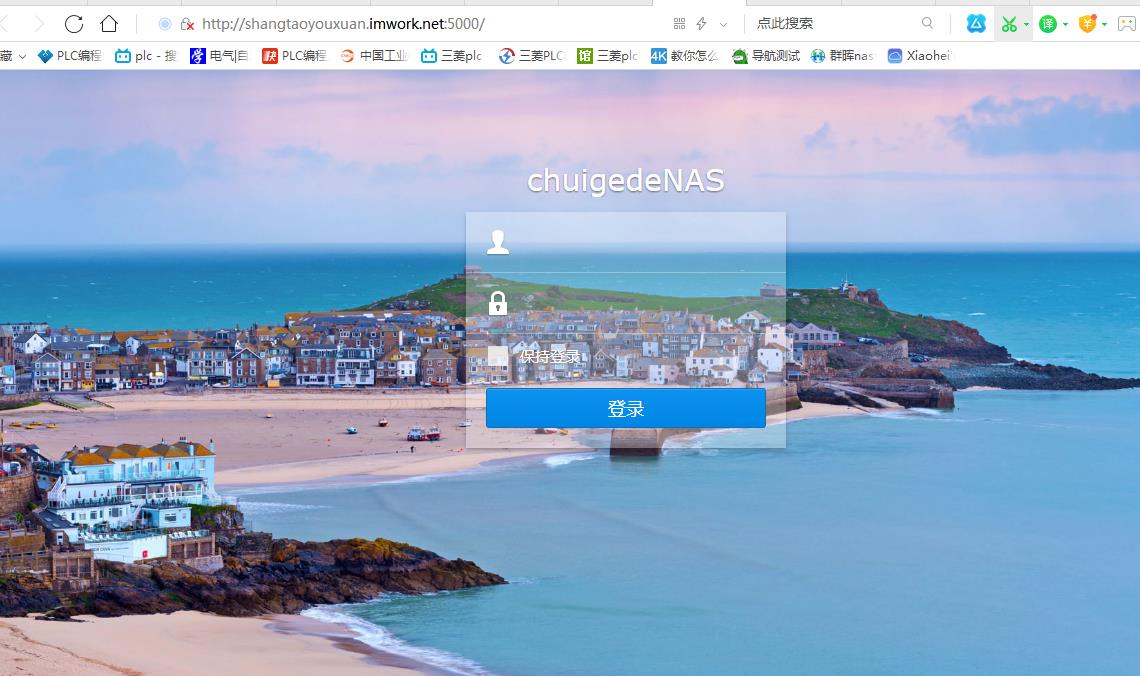The height and width of the screenshot is (676, 1140).
Task: Focus the 点此搜索 search box
Action: (x=836, y=23)
